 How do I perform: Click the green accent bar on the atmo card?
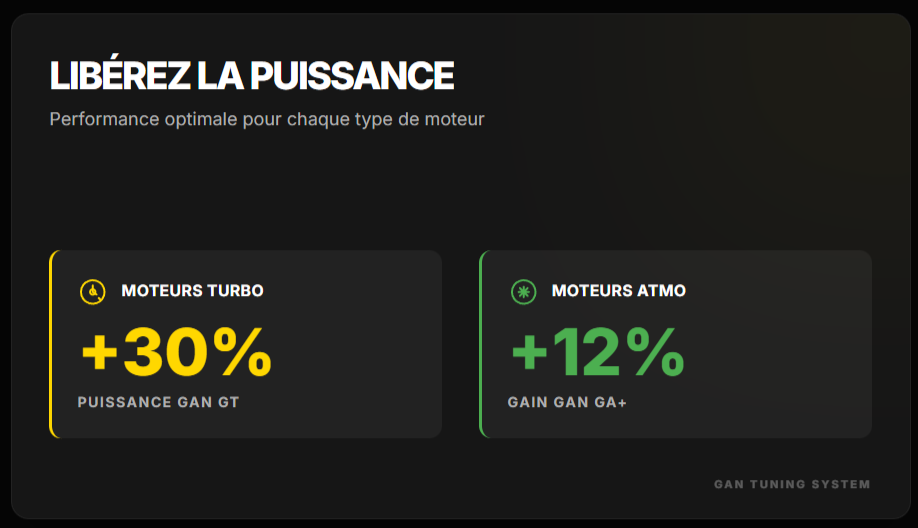click(x=481, y=344)
